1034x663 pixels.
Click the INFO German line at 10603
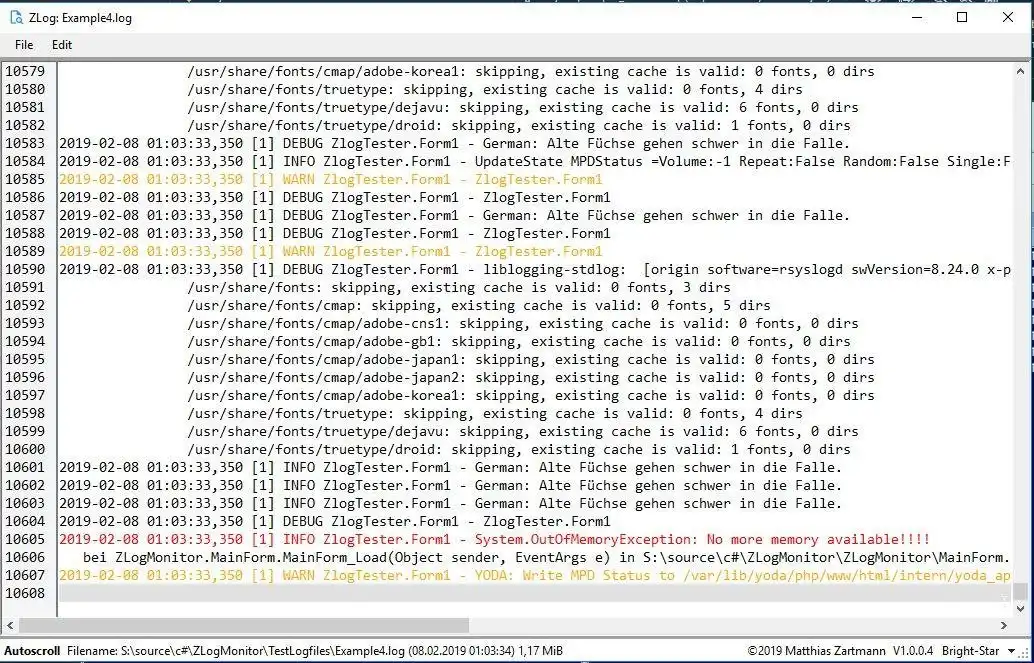tap(450, 503)
